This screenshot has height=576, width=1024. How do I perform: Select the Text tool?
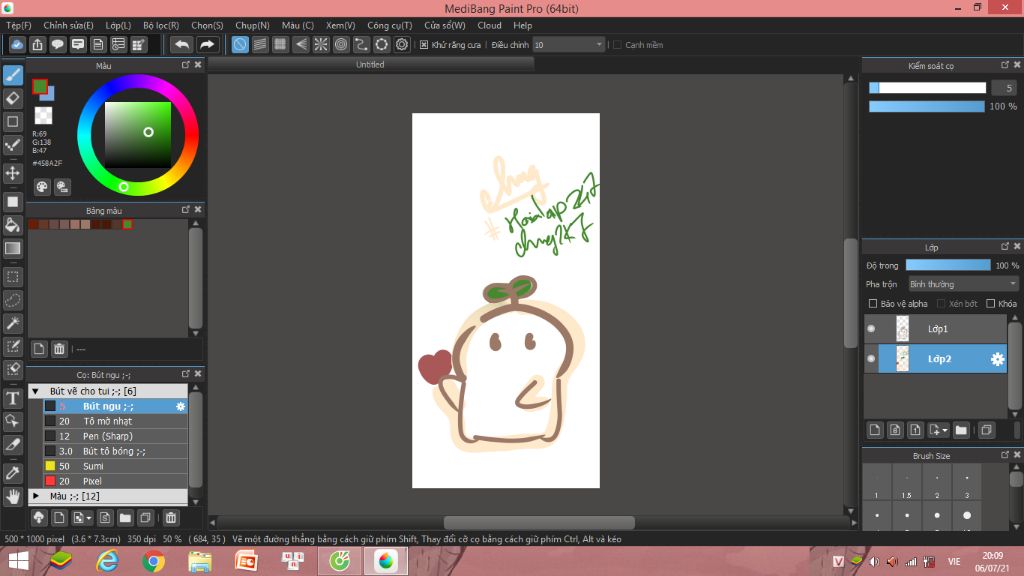(x=12, y=398)
